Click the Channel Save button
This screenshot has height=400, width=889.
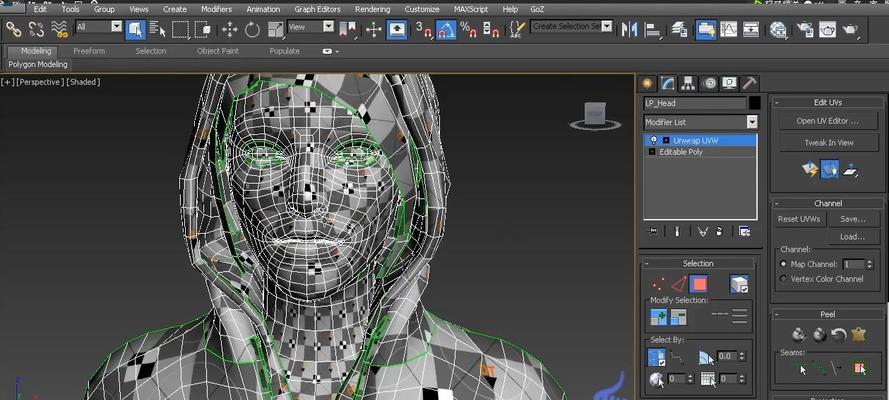pos(853,219)
